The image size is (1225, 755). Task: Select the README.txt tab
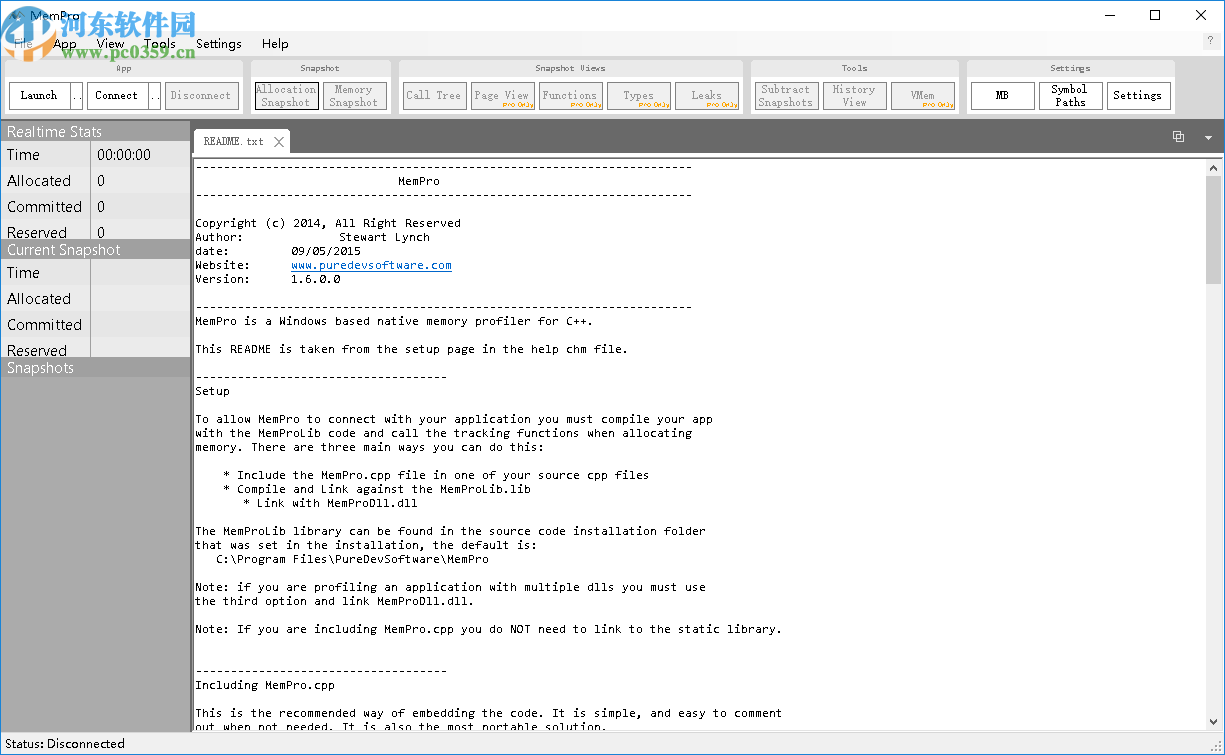(x=231, y=141)
